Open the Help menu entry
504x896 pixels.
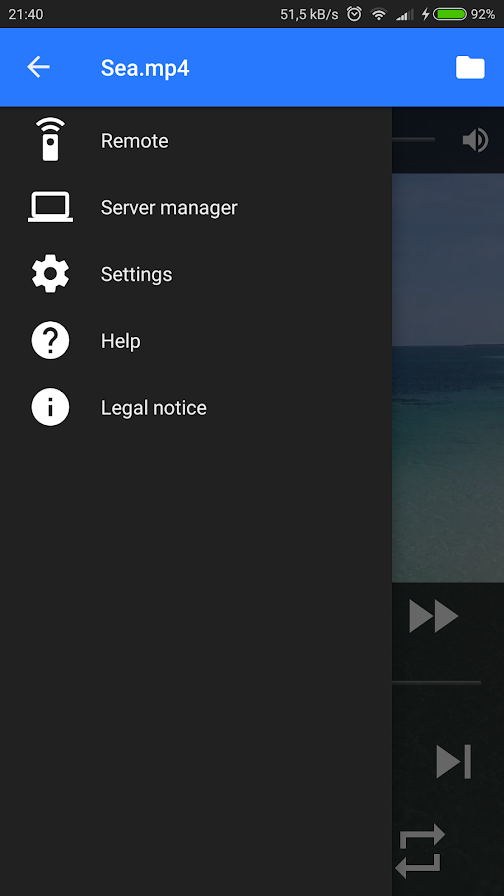(x=196, y=341)
